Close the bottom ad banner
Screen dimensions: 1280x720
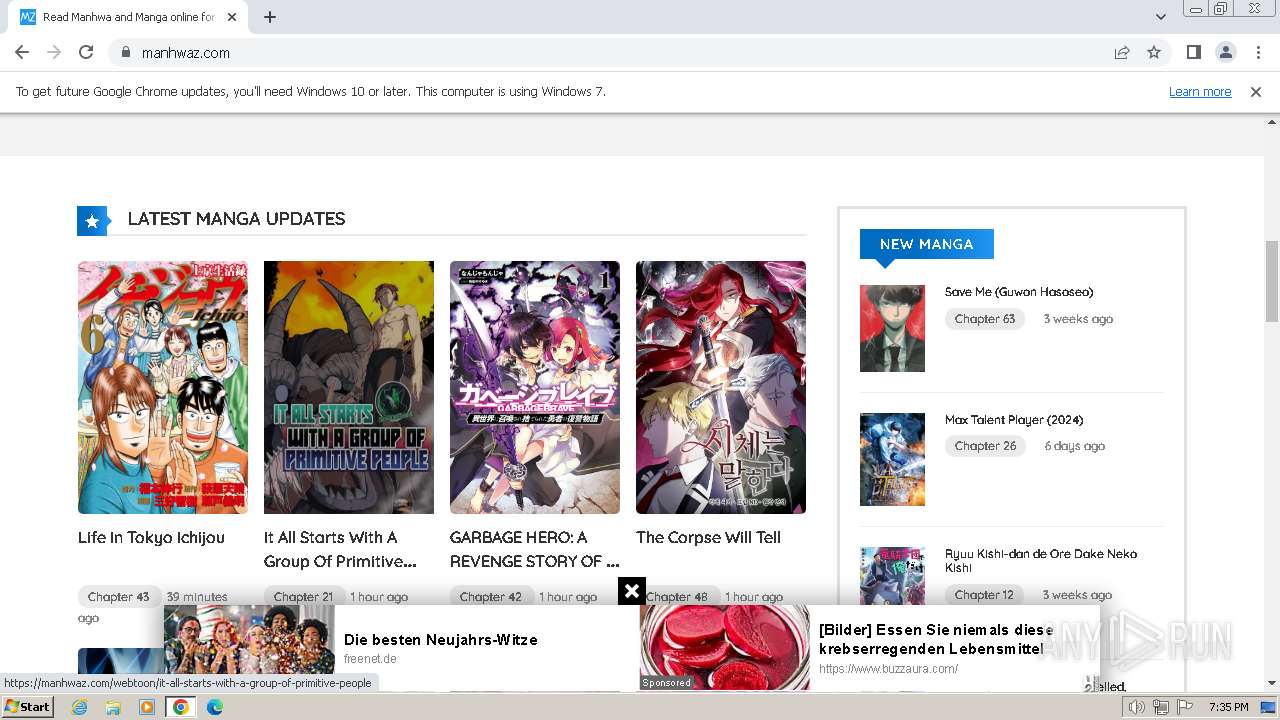[631, 591]
